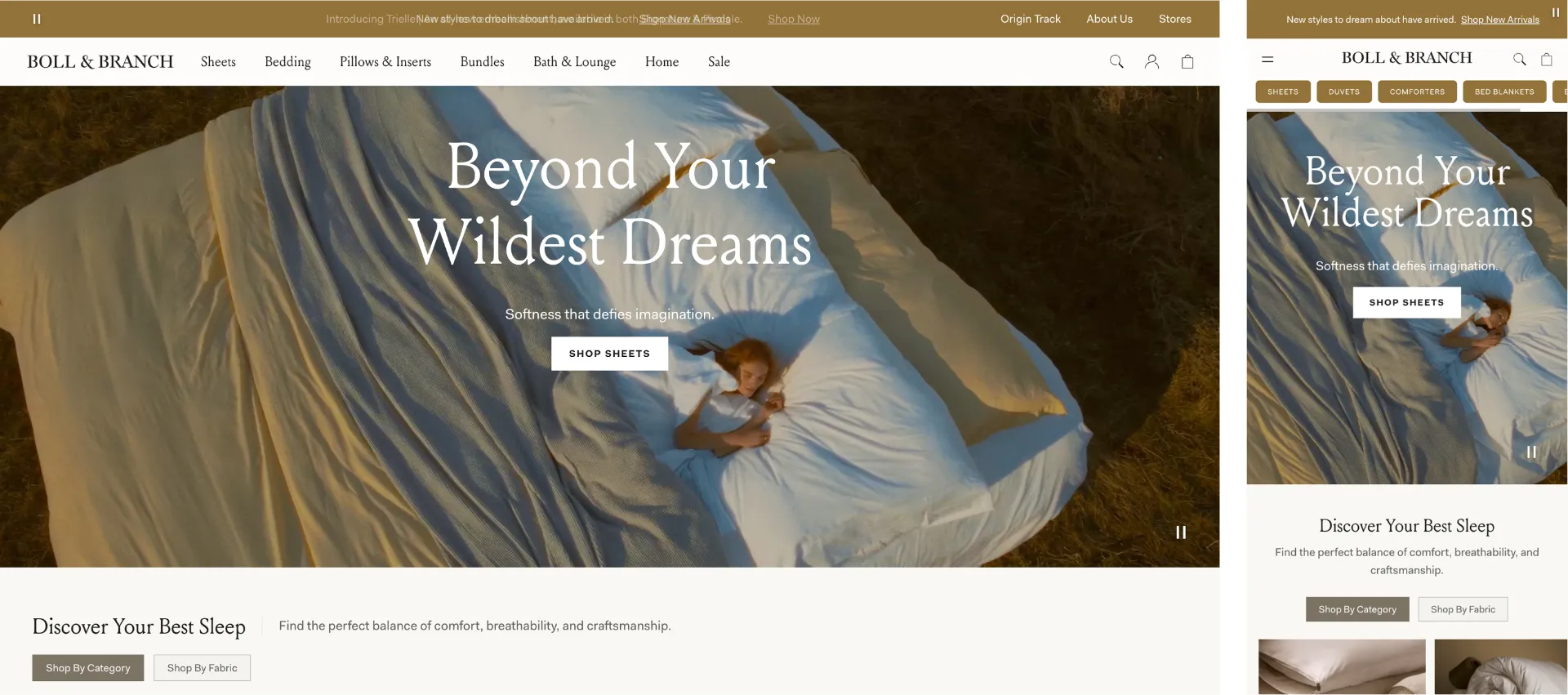Open the account profile icon
Screen dimensions: 1568x695
tap(1151, 61)
